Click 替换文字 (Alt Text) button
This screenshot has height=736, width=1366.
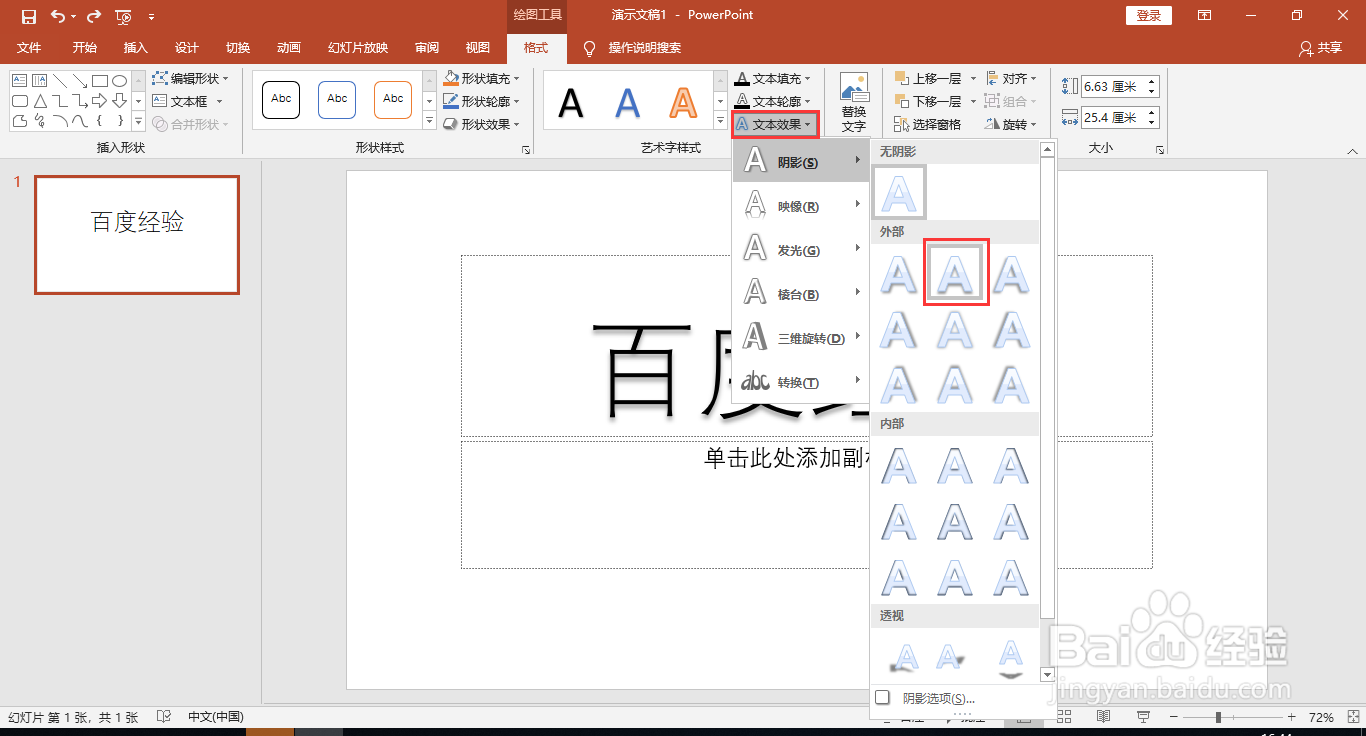click(x=853, y=102)
